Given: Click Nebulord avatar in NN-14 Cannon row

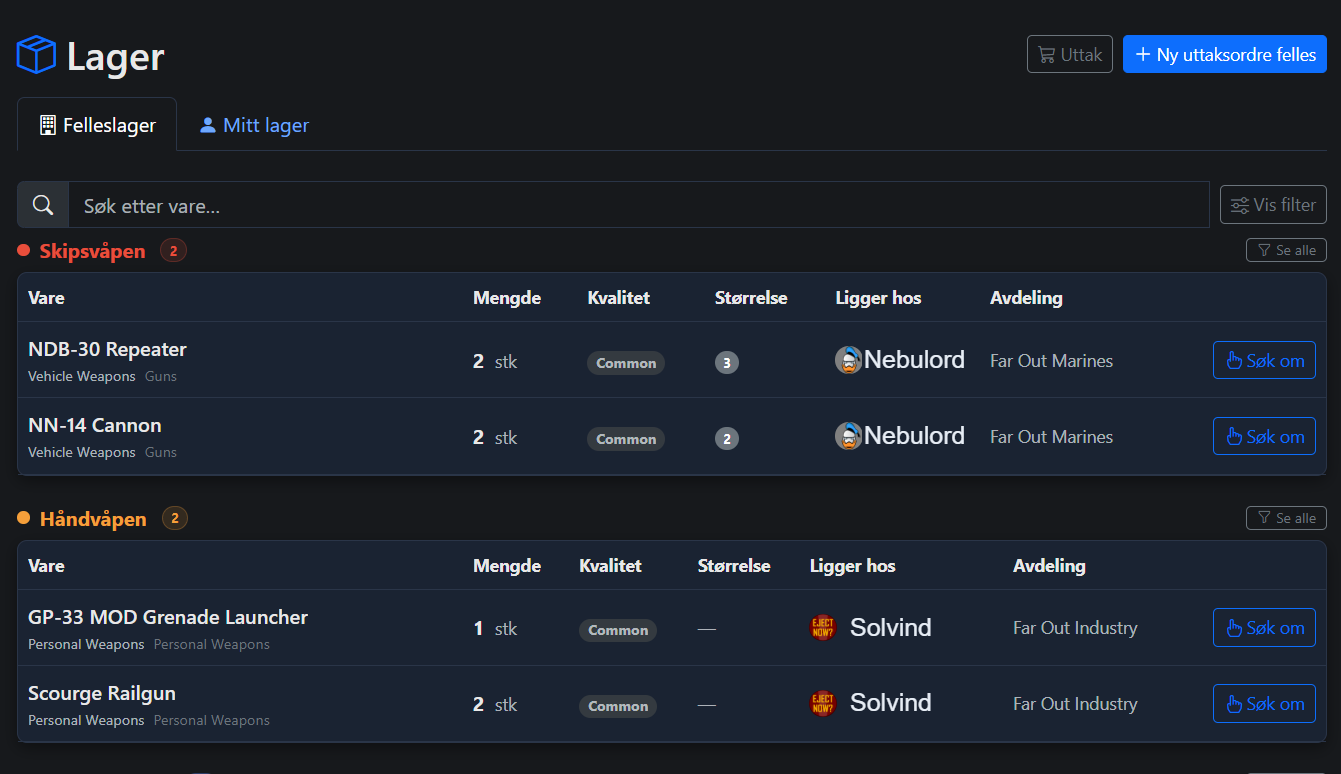Looking at the screenshot, I should pos(848,436).
